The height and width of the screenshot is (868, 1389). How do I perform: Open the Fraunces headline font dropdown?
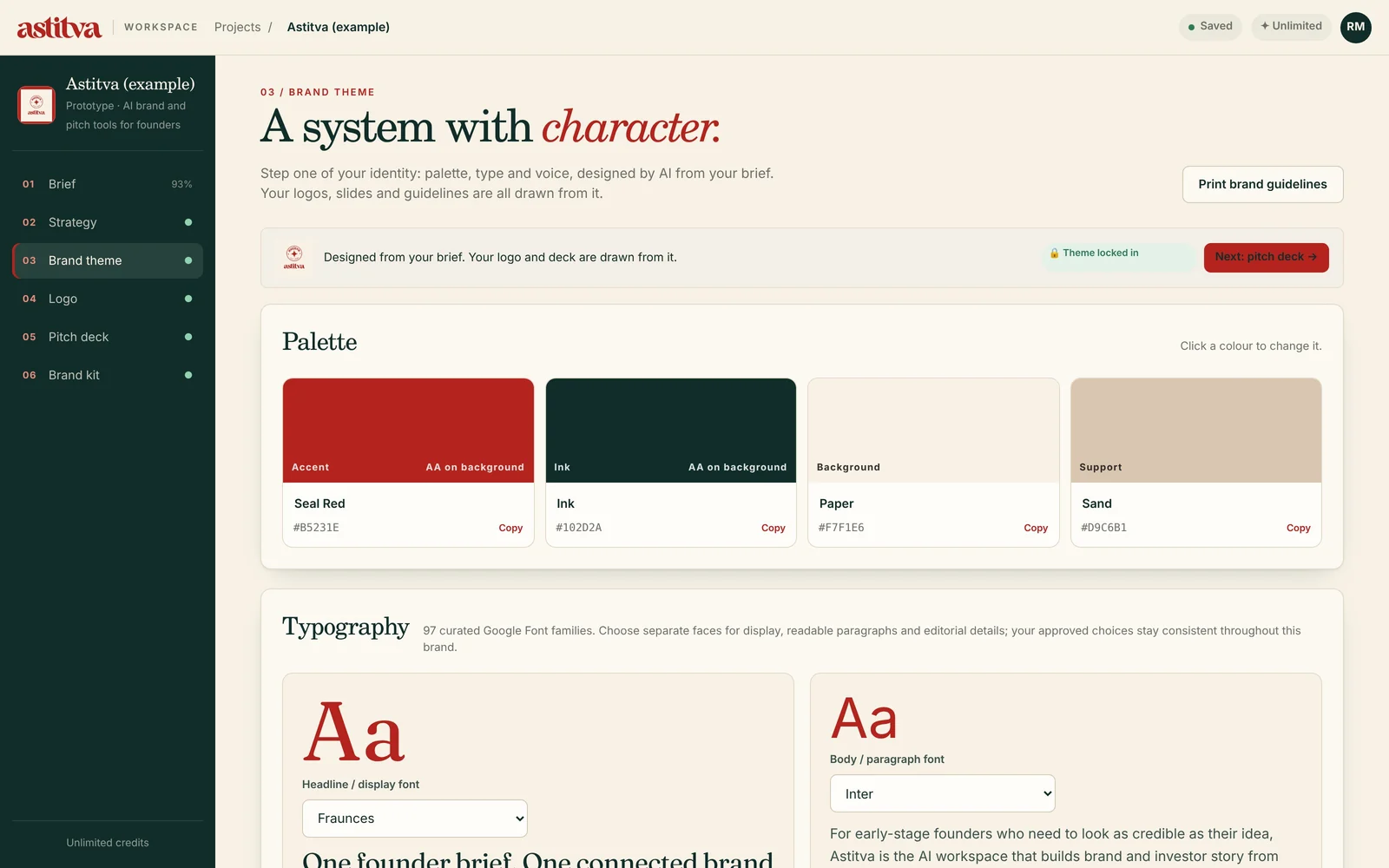pyautogui.click(x=415, y=819)
